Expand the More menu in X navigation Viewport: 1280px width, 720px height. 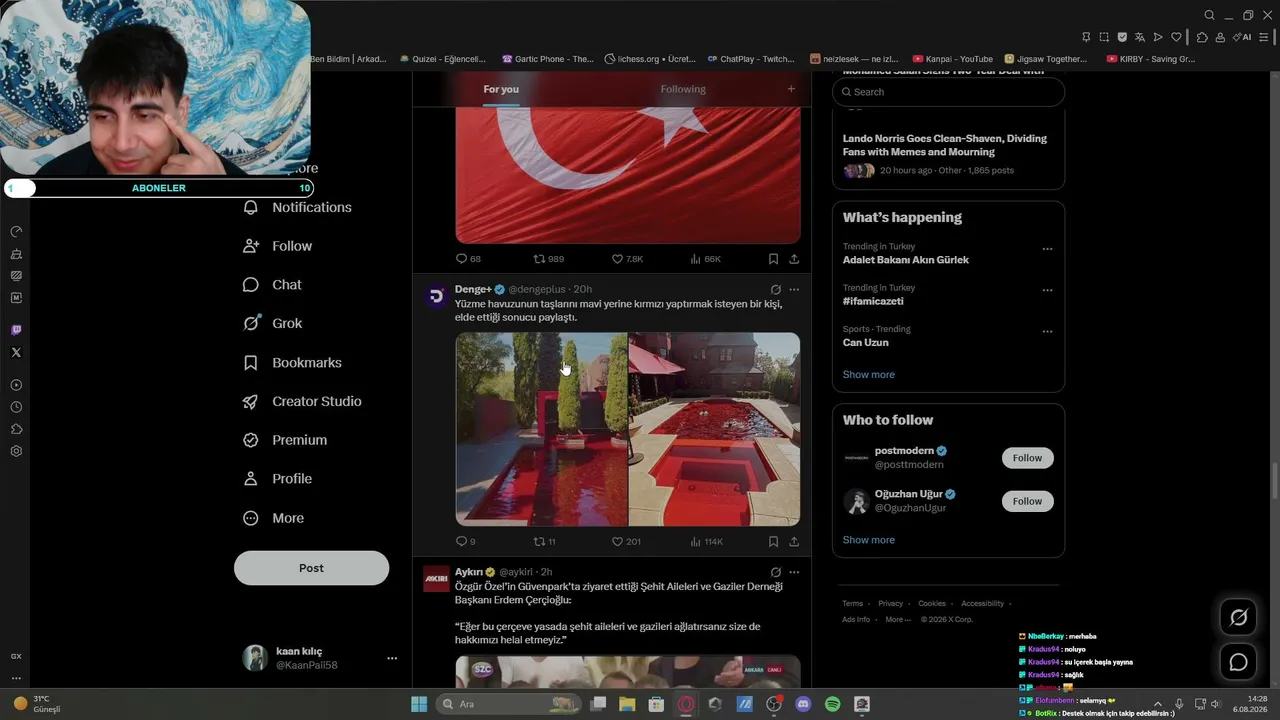[x=273, y=518]
